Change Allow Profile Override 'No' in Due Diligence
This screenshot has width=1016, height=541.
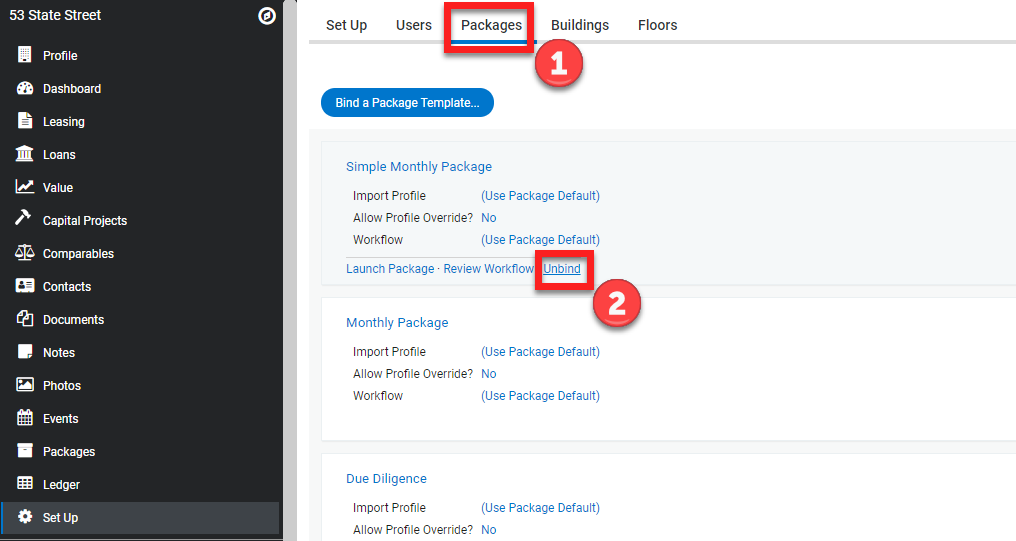point(489,530)
